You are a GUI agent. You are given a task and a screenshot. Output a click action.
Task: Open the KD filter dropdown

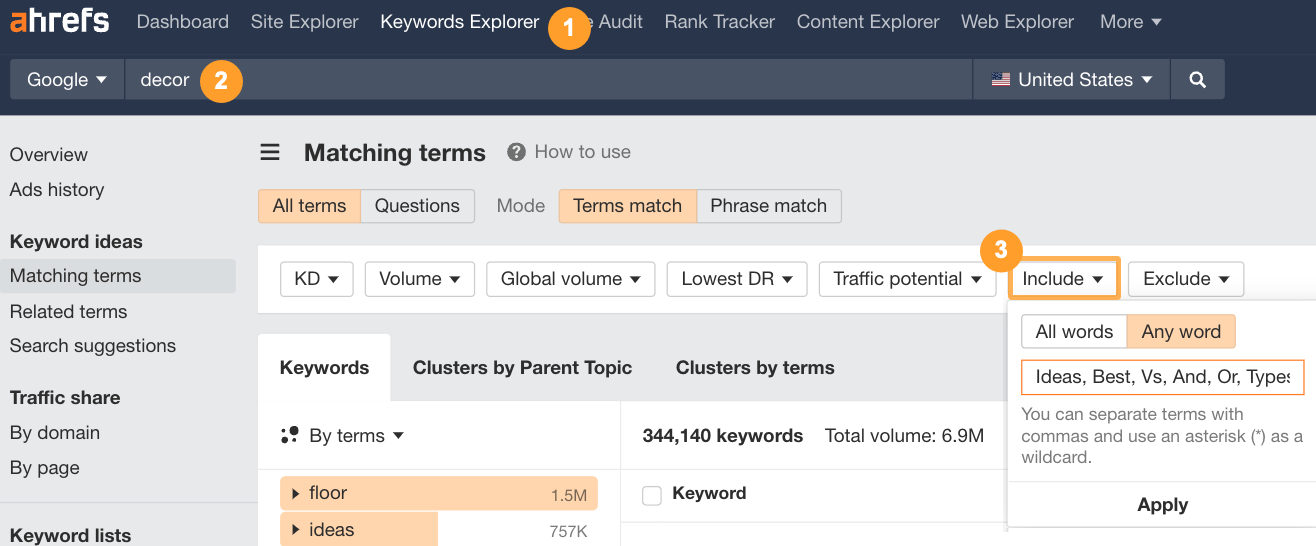(317, 279)
